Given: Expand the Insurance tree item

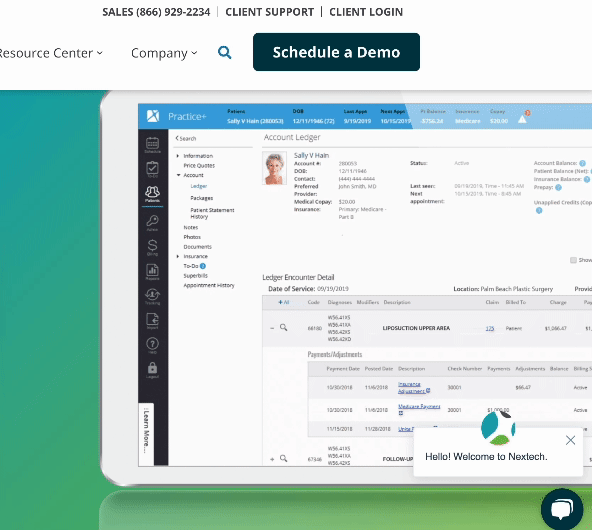Looking at the screenshot, I should [178, 256].
